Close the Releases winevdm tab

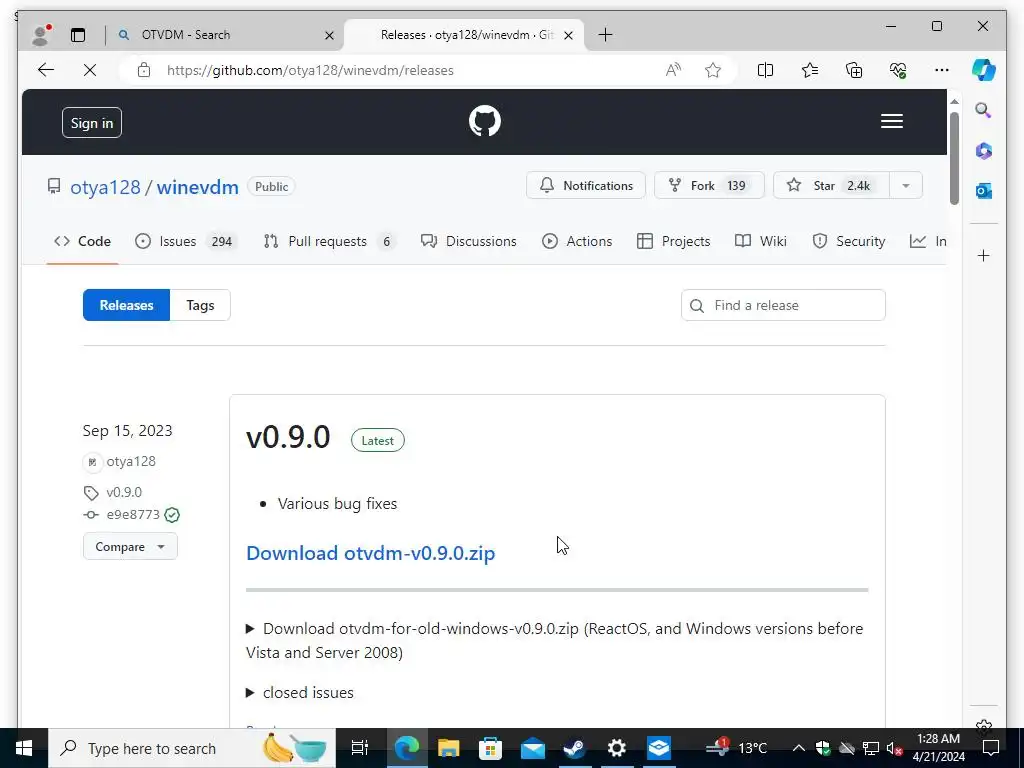568,35
